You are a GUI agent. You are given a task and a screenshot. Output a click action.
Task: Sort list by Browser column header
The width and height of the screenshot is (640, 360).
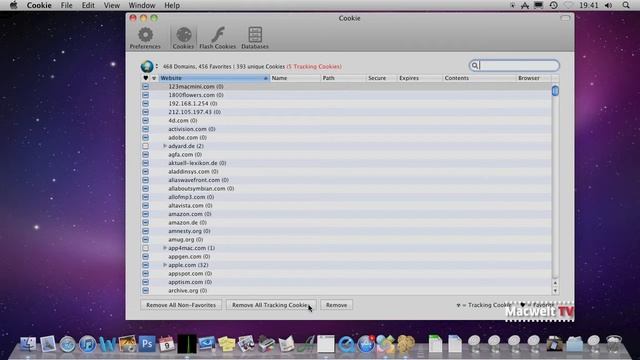(x=533, y=78)
